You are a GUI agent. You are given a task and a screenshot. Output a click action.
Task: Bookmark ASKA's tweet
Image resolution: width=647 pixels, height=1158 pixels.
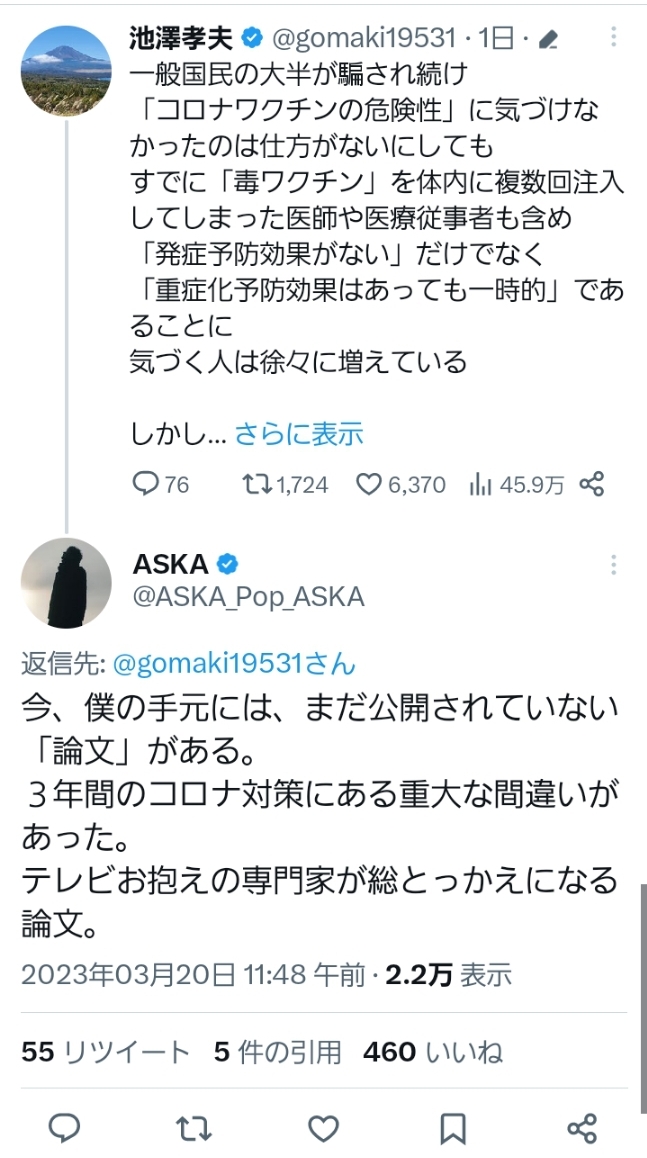pyautogui.click(x=453, y=1128)
